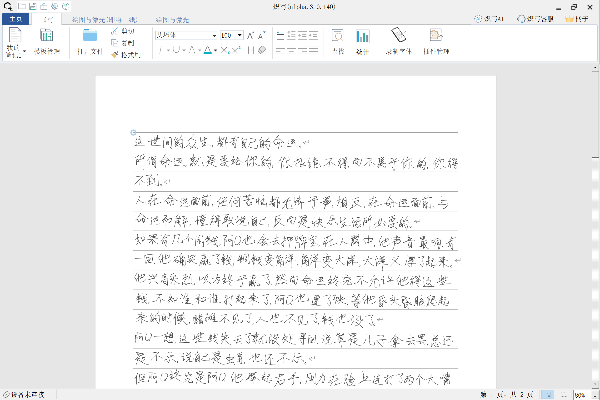
Task: Click inside the handwritten document page
Action: point(295,250)
